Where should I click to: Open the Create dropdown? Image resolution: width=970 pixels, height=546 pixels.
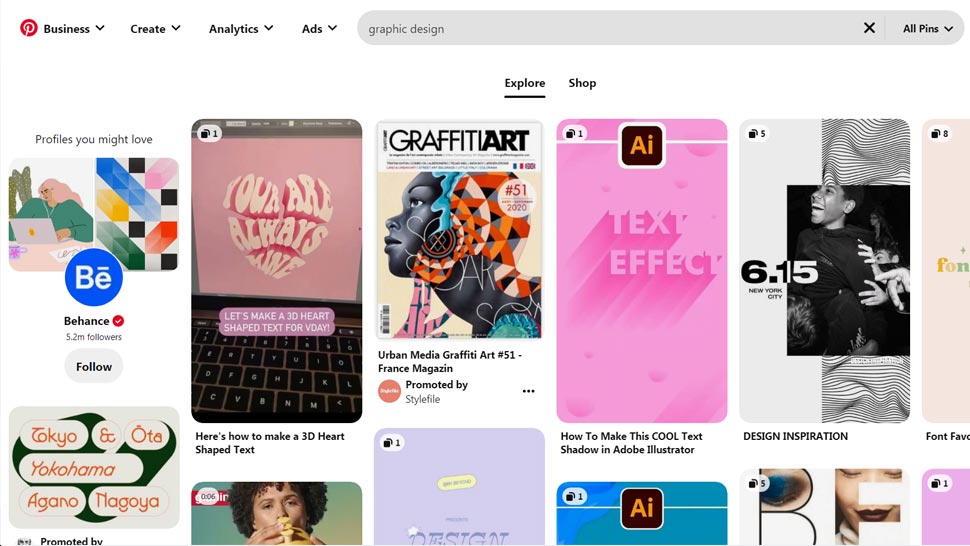[155, 28]
